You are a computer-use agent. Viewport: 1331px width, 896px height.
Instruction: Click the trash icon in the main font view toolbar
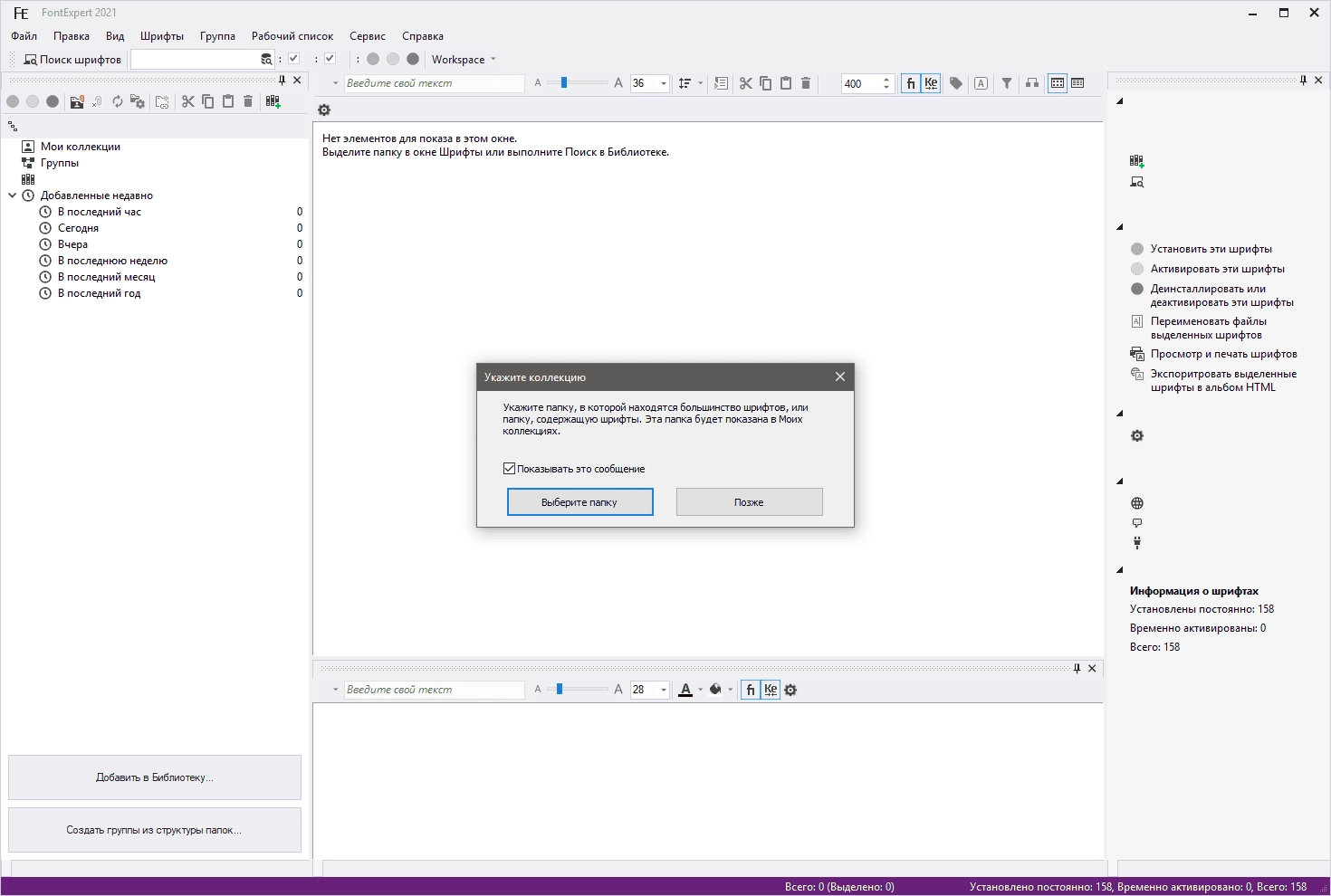[806, 83]
